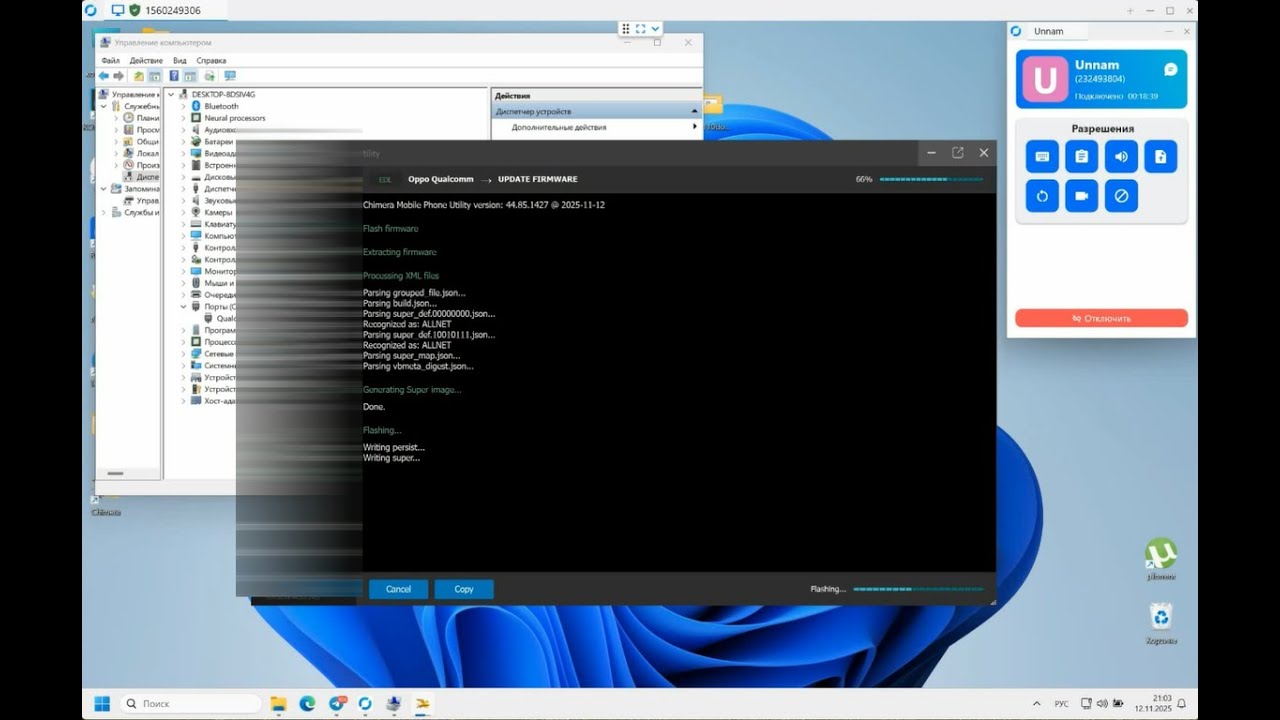Image resolution: width=1280 pixels, height=720 pixels.
Task: Cancel the firmware flashing
Action: (398, 589)
